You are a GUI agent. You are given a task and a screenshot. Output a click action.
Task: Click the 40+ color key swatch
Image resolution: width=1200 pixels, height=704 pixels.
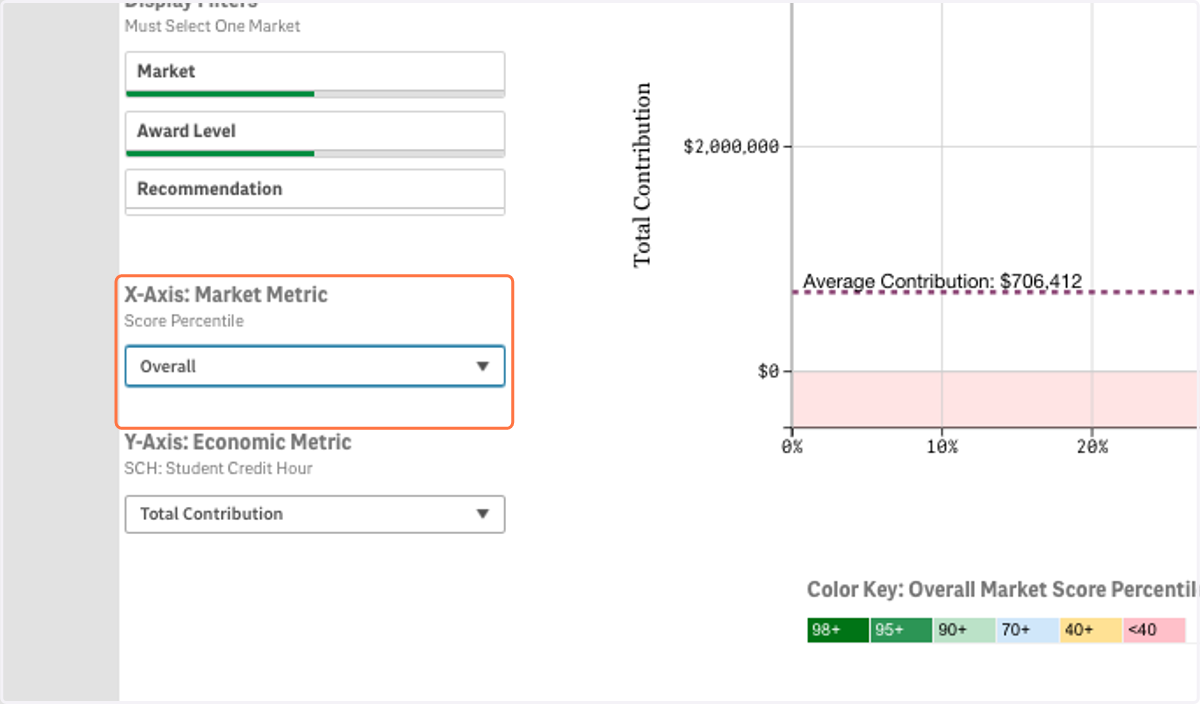(1090, 630)
